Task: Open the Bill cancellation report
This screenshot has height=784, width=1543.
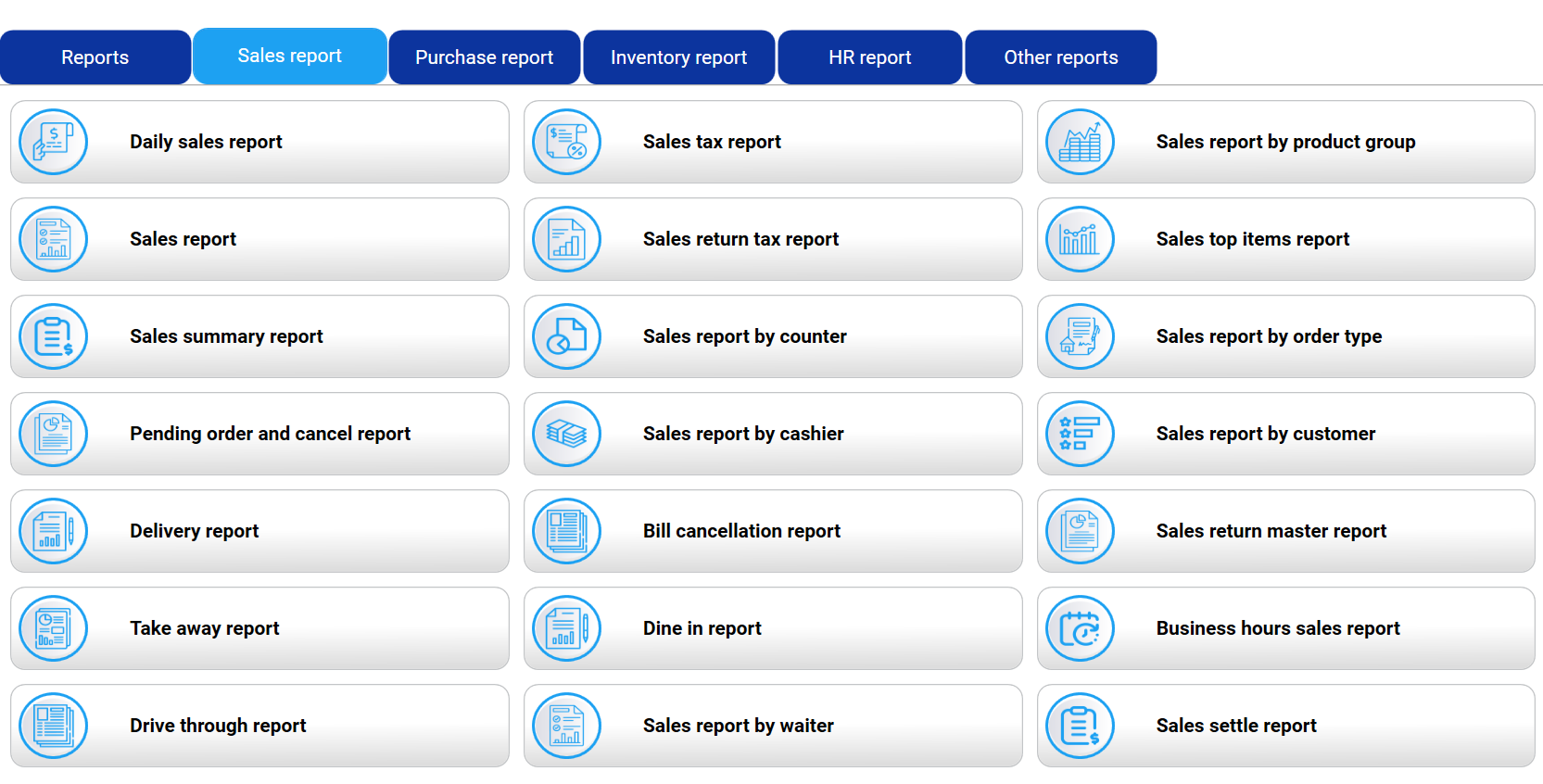Action: coord(741,531)
